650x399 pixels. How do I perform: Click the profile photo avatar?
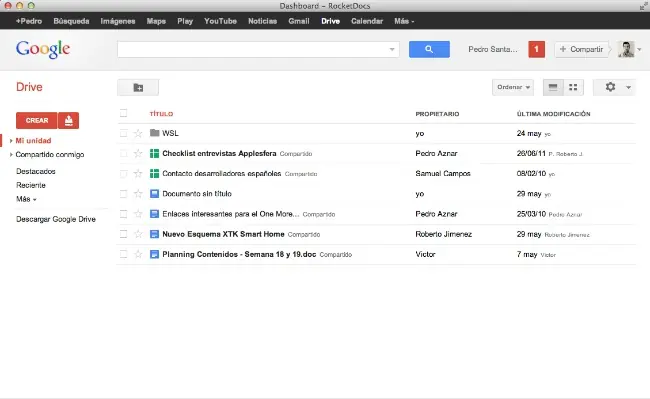(x=626, y=49)
